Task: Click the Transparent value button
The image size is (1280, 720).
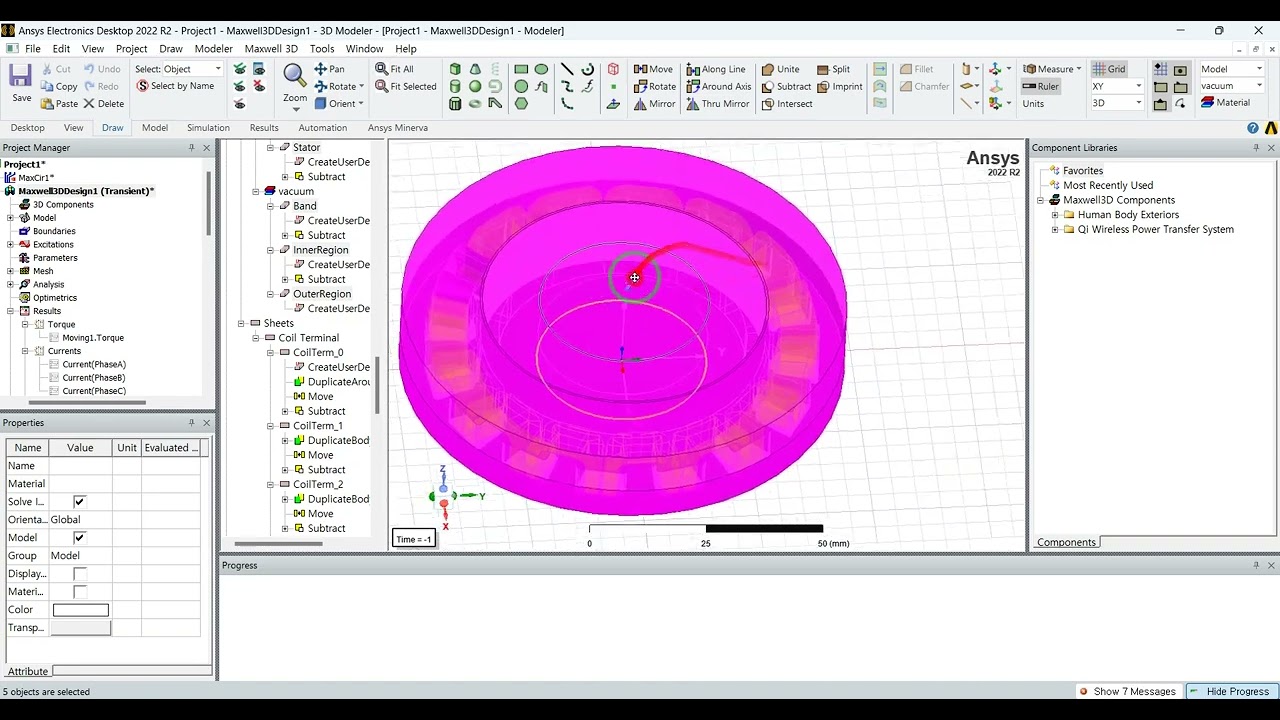Action: (81, 628)
